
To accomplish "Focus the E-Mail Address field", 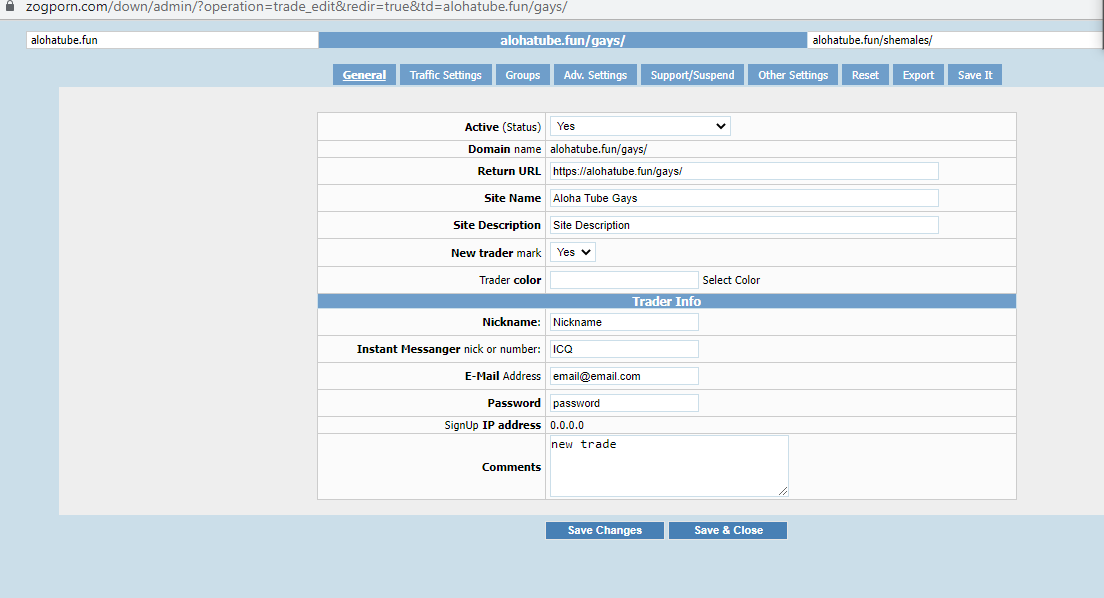I will [x=624, y=376].
